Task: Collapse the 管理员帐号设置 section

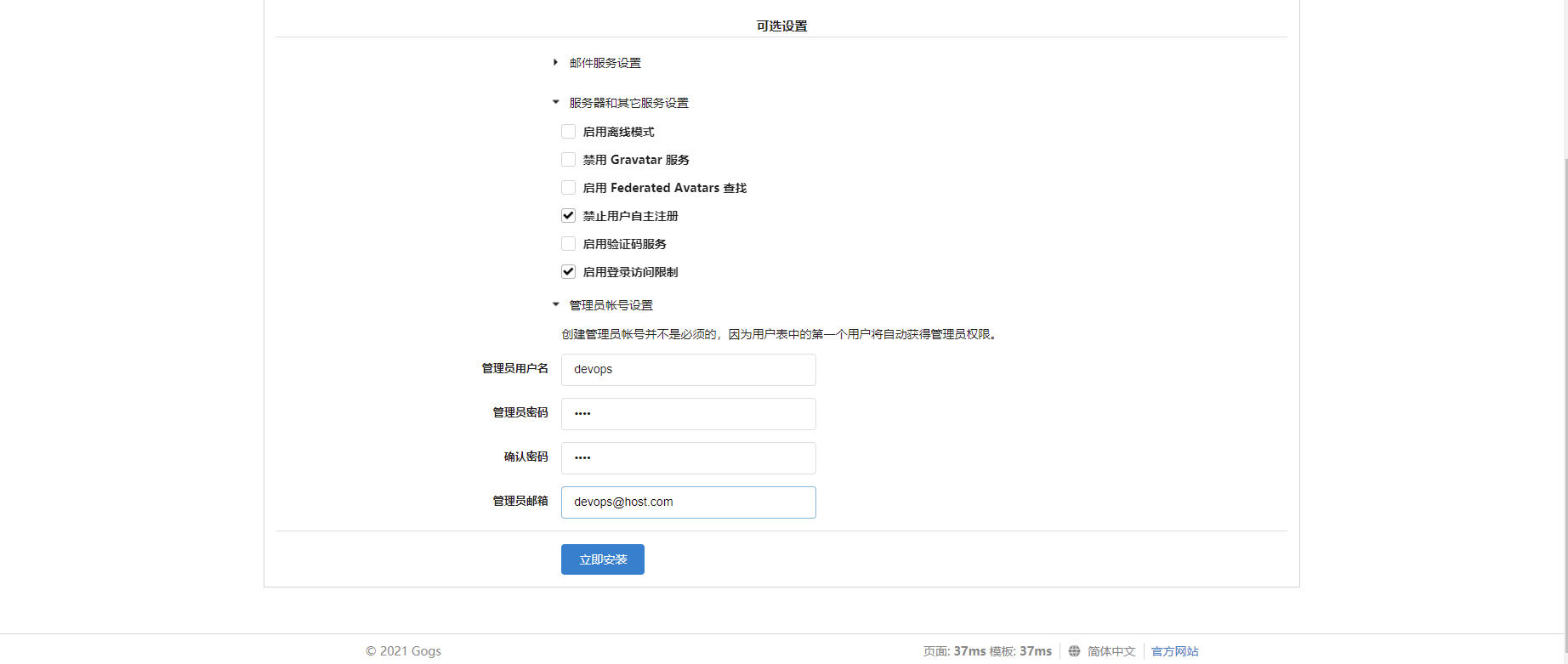Action: (603, 305)
